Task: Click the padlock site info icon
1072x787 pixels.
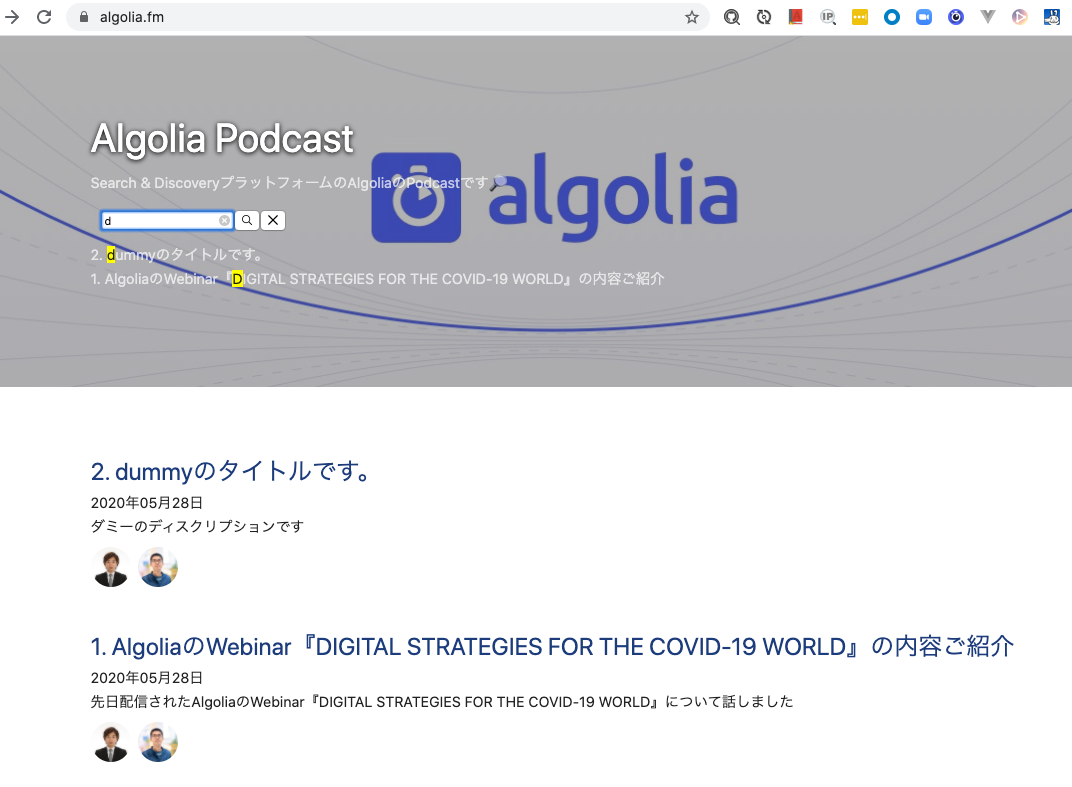Action: pos(84,17)
